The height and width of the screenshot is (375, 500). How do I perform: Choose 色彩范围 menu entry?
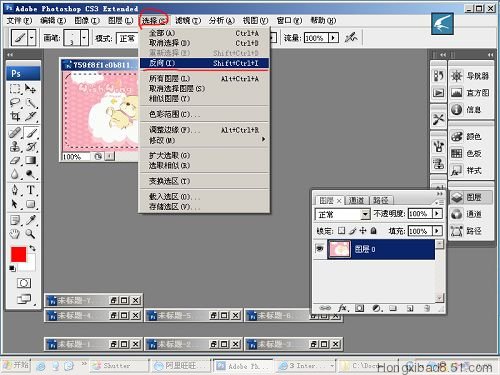(x=204, y=114)
